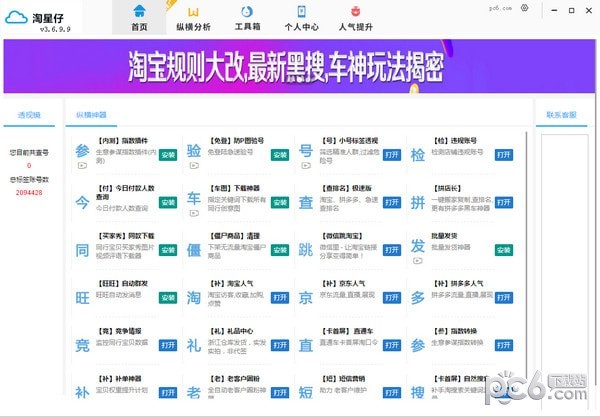Click the 检 icon of 违规账号
The width and height of the screenshot is (600, 417).
(x=418, y=155)
